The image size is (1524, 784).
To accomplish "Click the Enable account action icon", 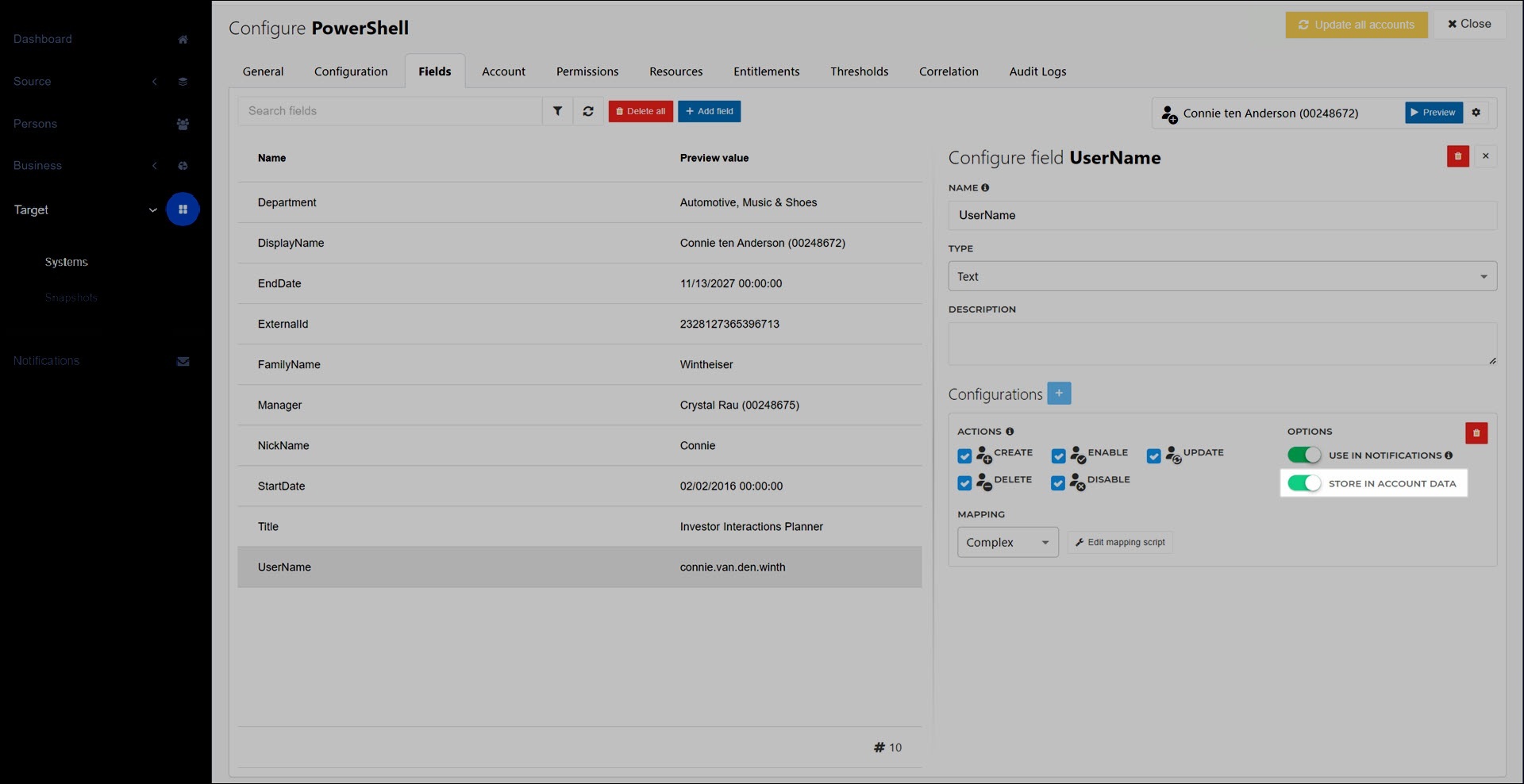I will click(x=1078, y=455).
